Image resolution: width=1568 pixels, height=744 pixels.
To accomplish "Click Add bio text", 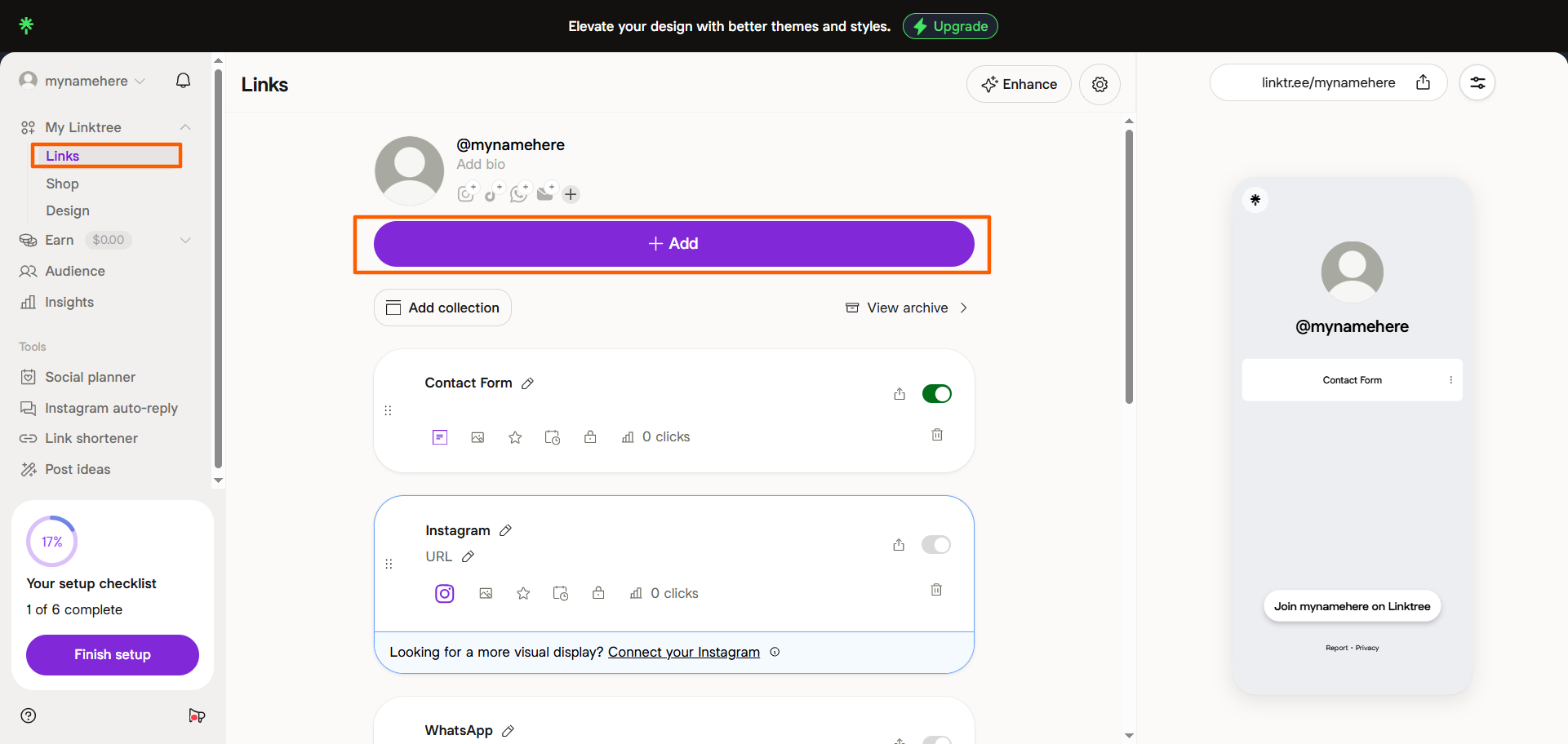I will (x=481, y=164).
